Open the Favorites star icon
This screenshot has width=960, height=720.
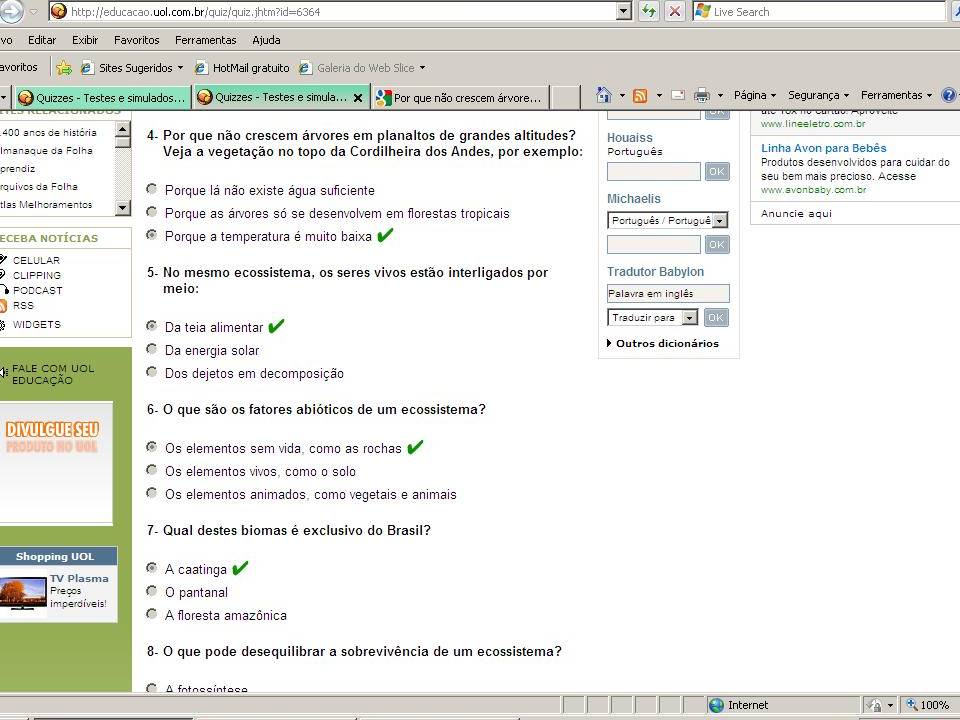tap(63, 67)
